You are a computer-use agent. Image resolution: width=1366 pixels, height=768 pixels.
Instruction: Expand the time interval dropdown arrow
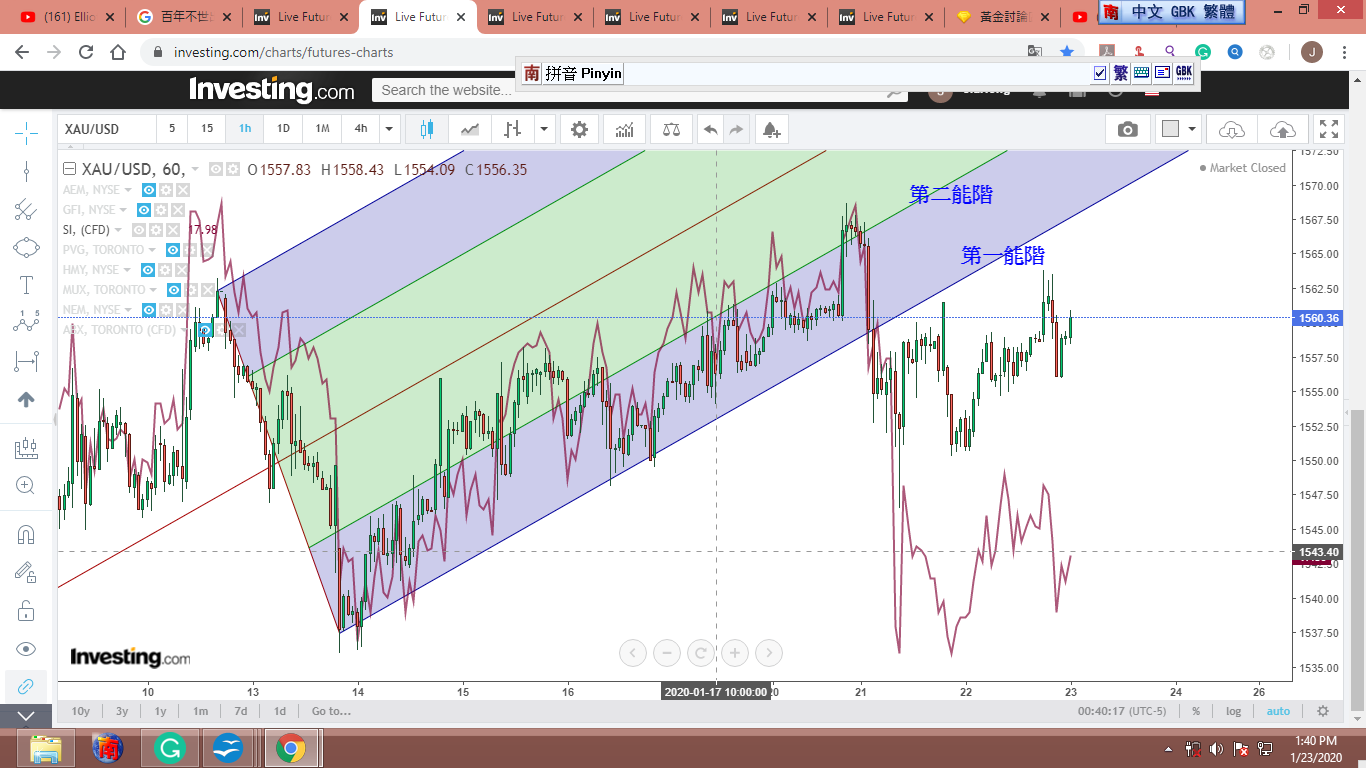[389, 129]
